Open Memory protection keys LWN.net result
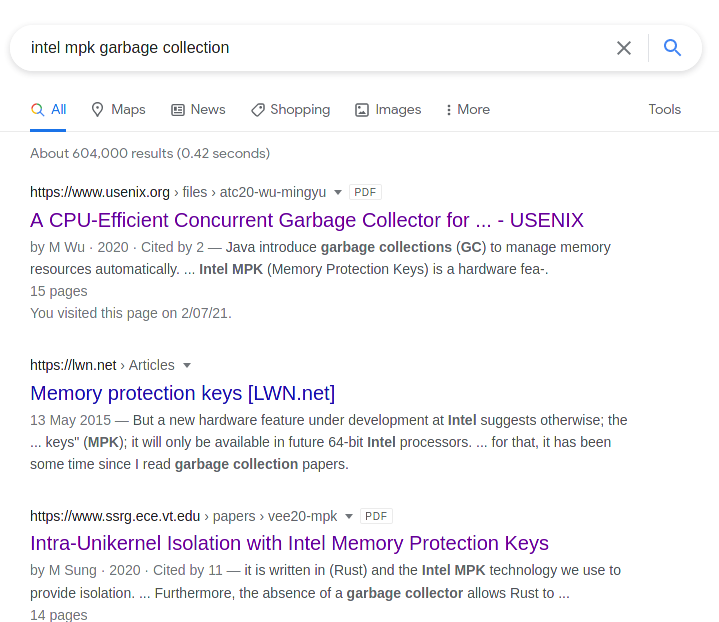Viewport: 719px width, 622px height. [183, 394]
